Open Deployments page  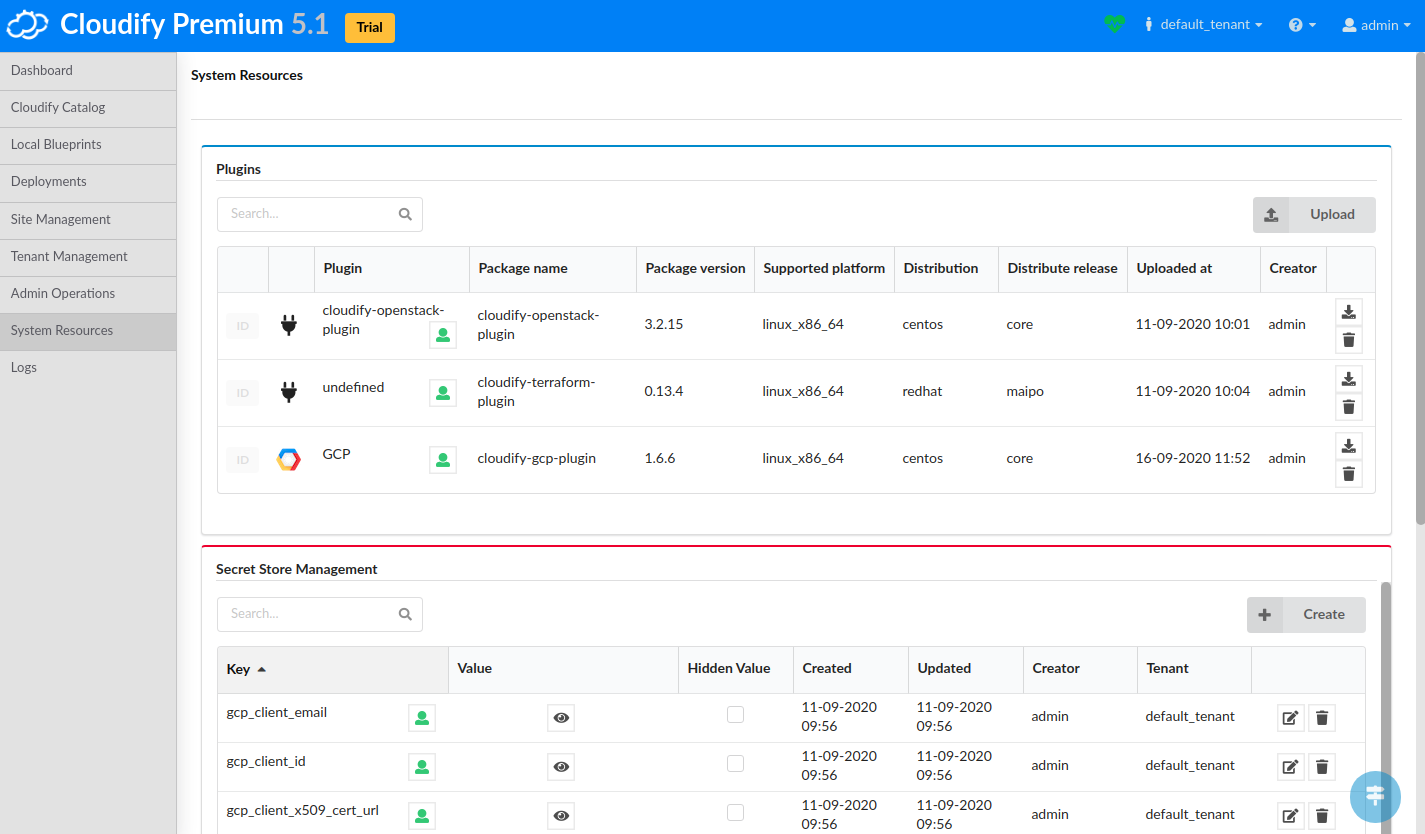(88, 182)
